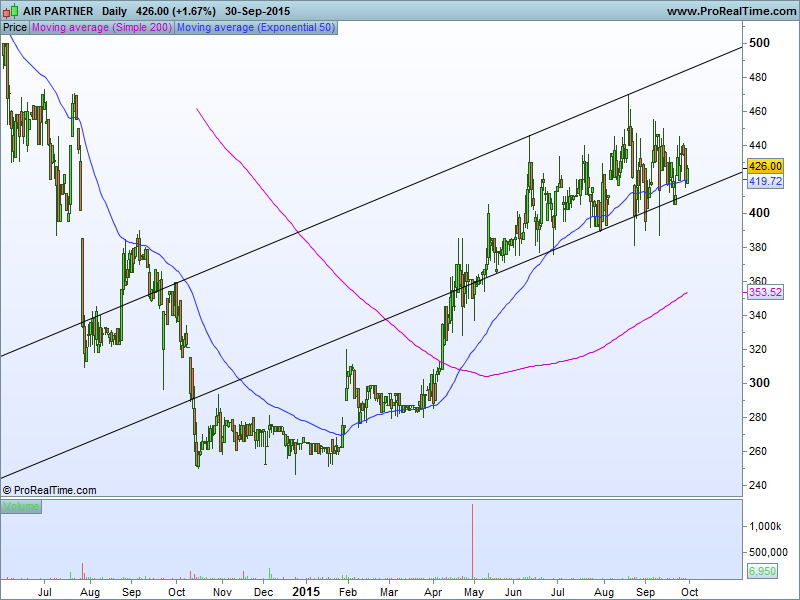Viewport: 800px width, 600px height.
Task: Click the yellow 426.00 current price tag
Action: point(765,166)
